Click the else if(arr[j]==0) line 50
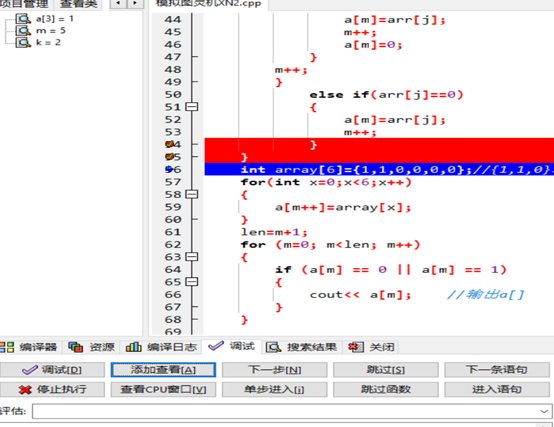Viewport: 554px width, 427px height. (386, 95)
